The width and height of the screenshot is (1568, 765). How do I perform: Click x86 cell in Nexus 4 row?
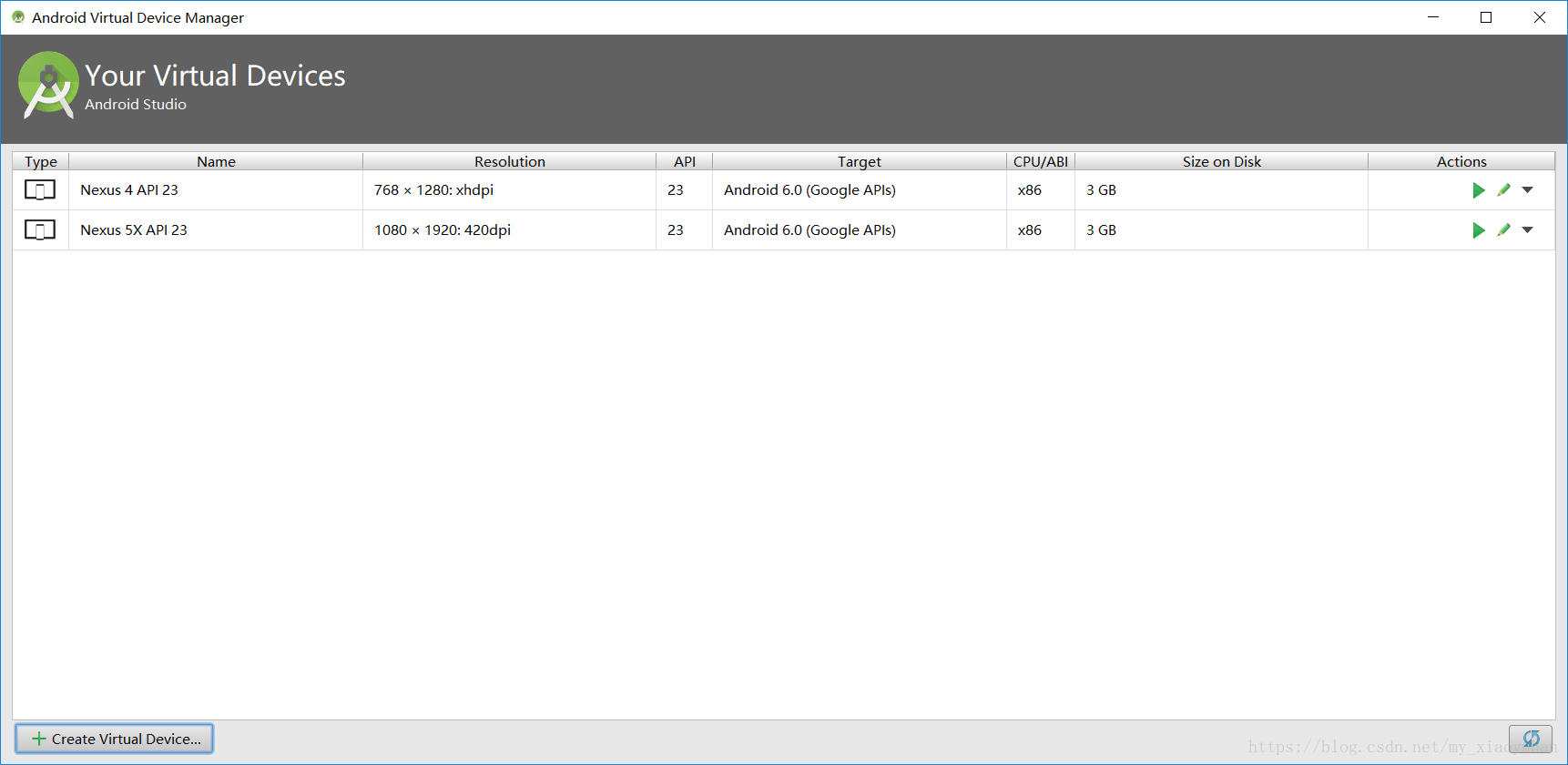point(1041,190)
